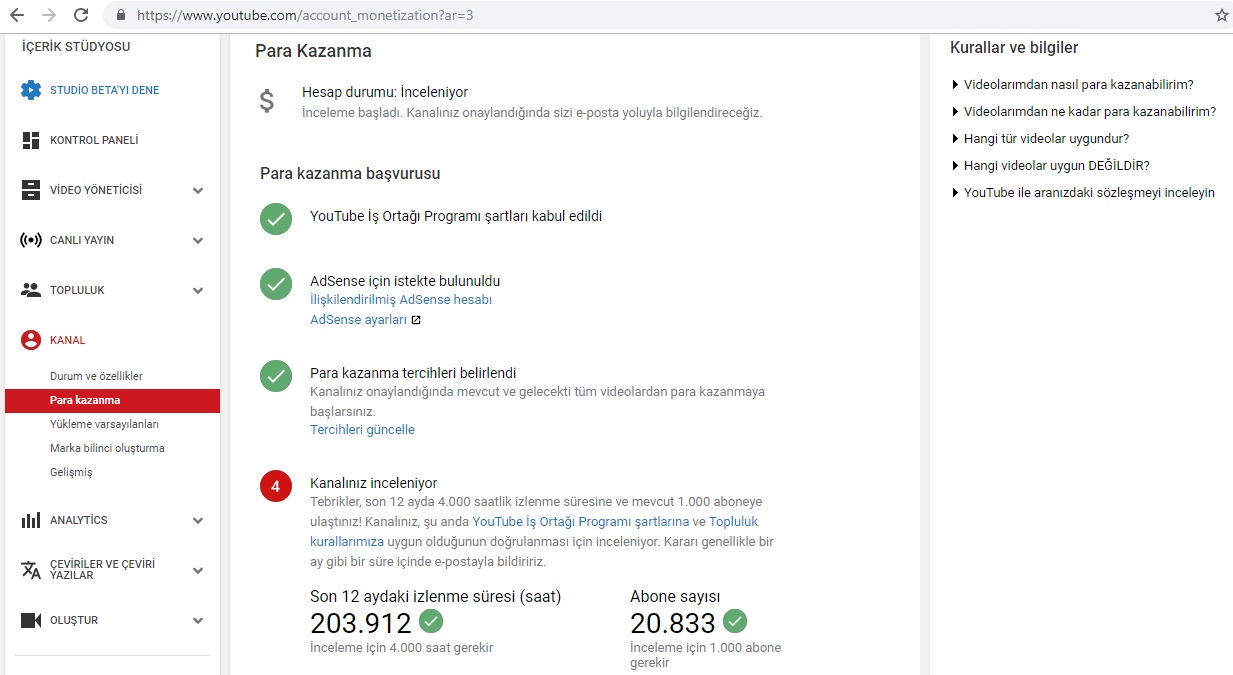
Task: Click green check for Program şartları kabul edildi
Action: (x=276, y=219)
